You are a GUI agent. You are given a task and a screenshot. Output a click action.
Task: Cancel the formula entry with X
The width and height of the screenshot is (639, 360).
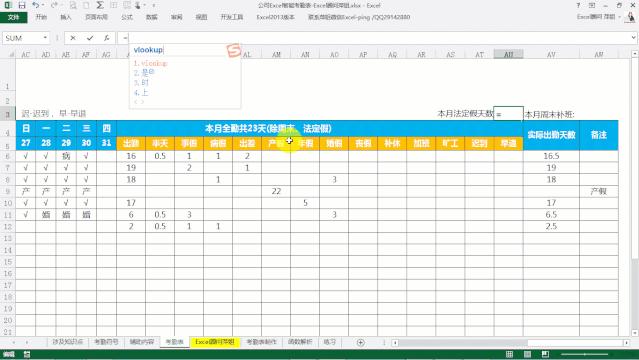click(x=73, y=38)
